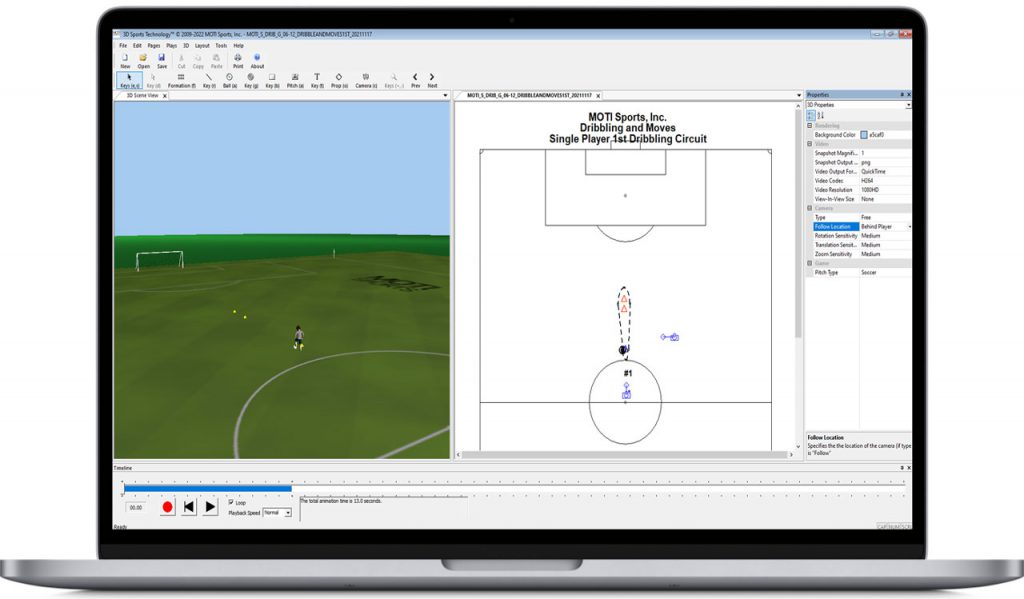1024x599 pixels.
Task: Open the 3D Scene View tab list arrow
Action: point(445,95)
